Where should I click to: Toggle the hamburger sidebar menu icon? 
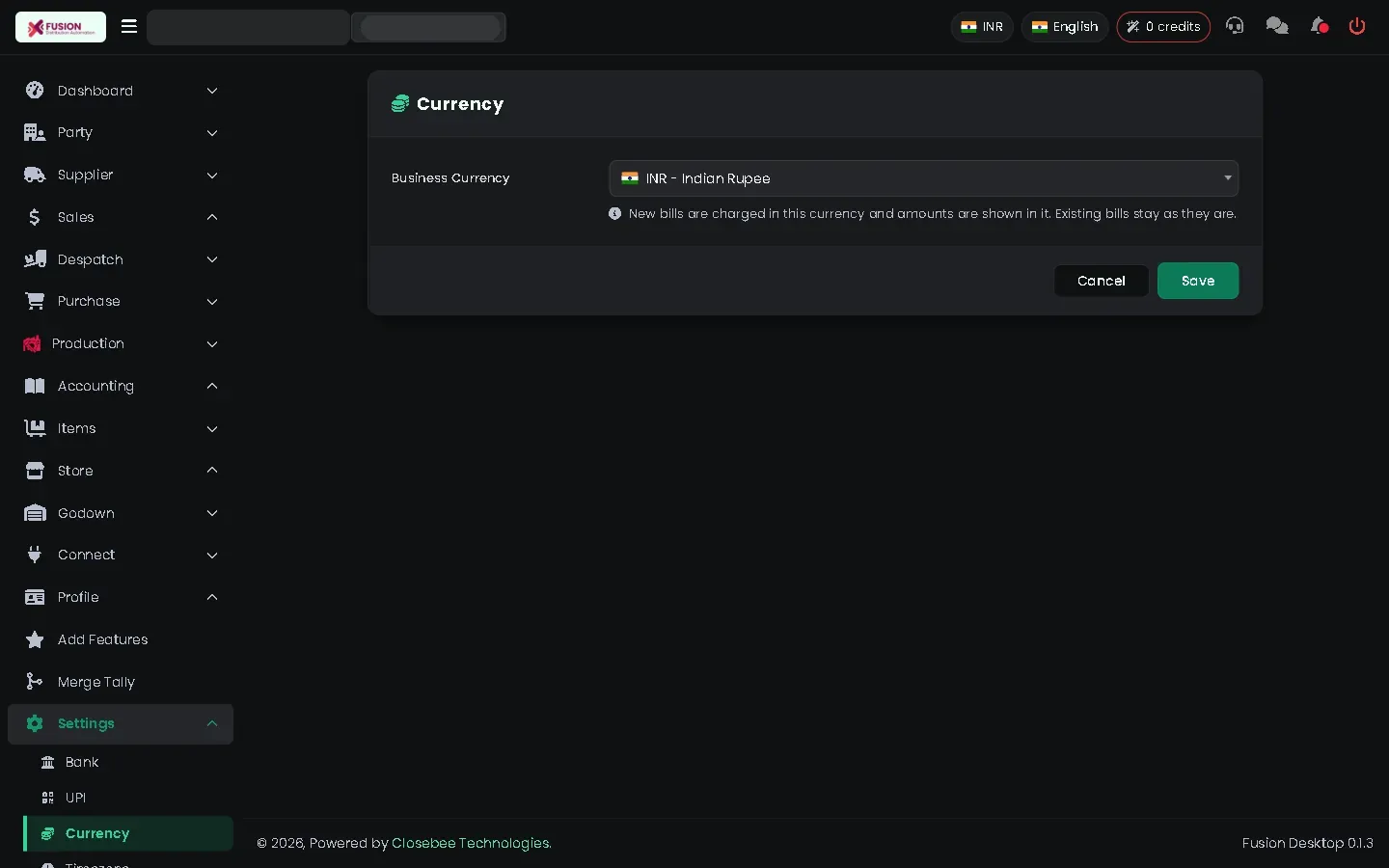click(128, 26)
